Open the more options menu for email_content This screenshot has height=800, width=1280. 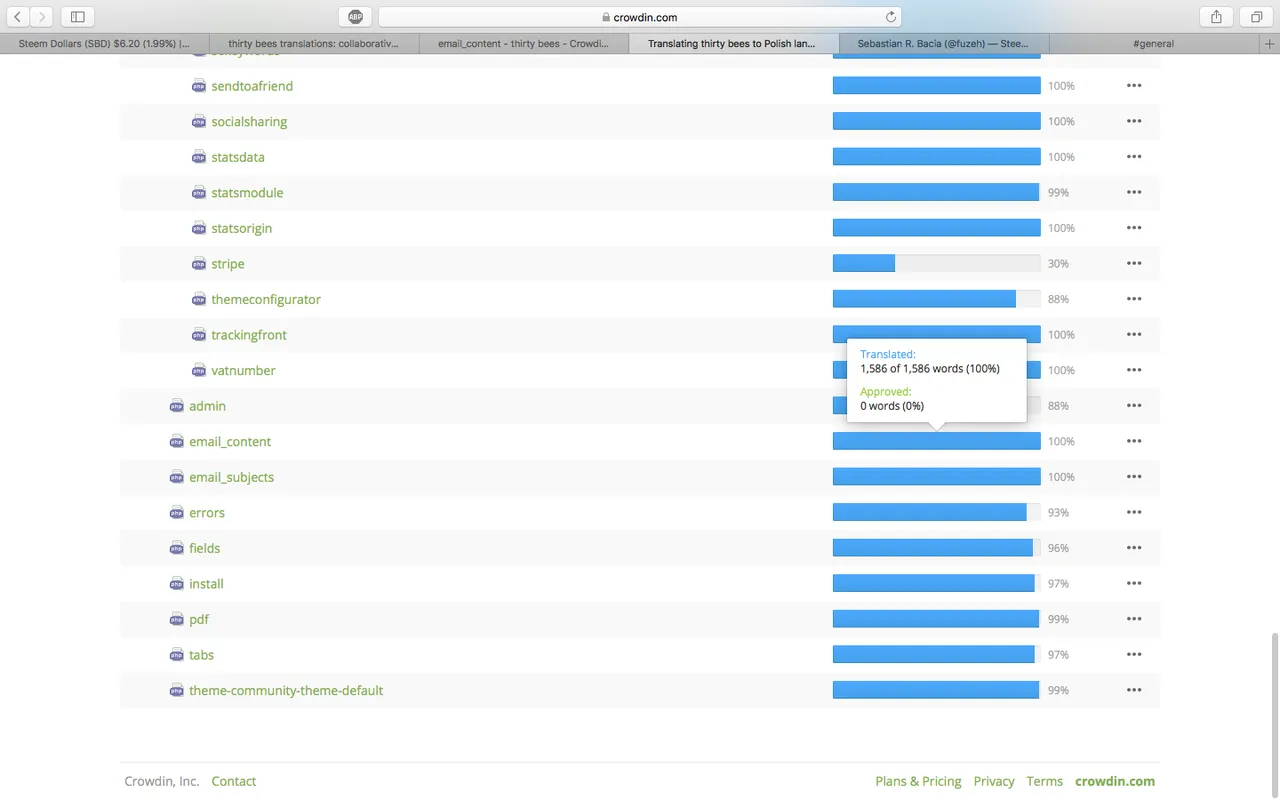1134,441
